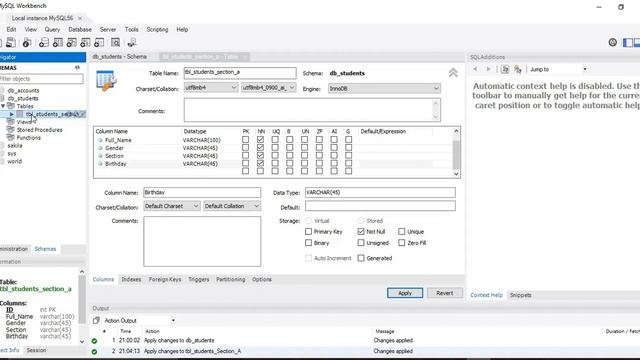Open the object inspector toolbar icon

[27, 42]
